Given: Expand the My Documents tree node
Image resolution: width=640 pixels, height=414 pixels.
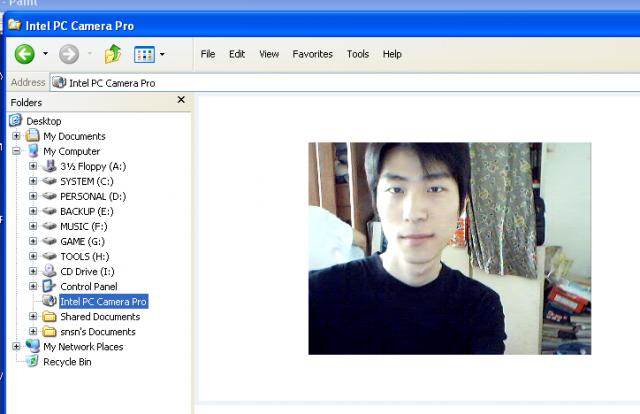Looking at the screenshot, I should pos(16,136).
